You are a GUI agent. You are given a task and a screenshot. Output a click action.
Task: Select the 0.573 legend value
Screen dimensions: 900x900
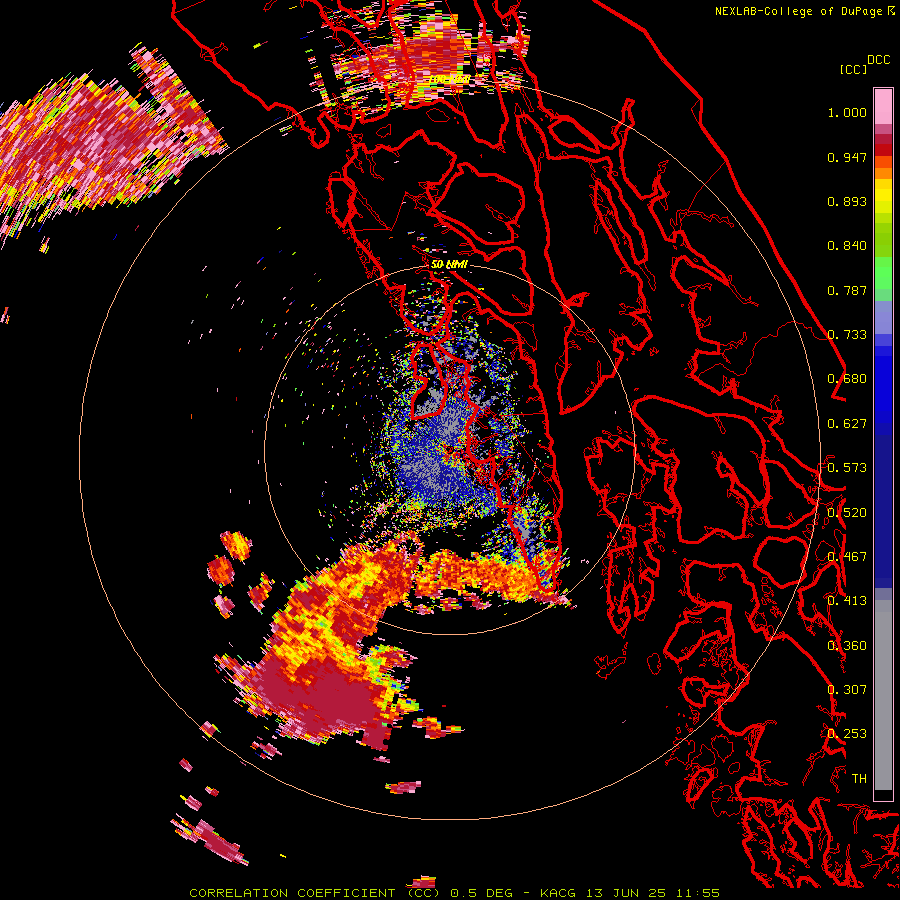point(847,468)
